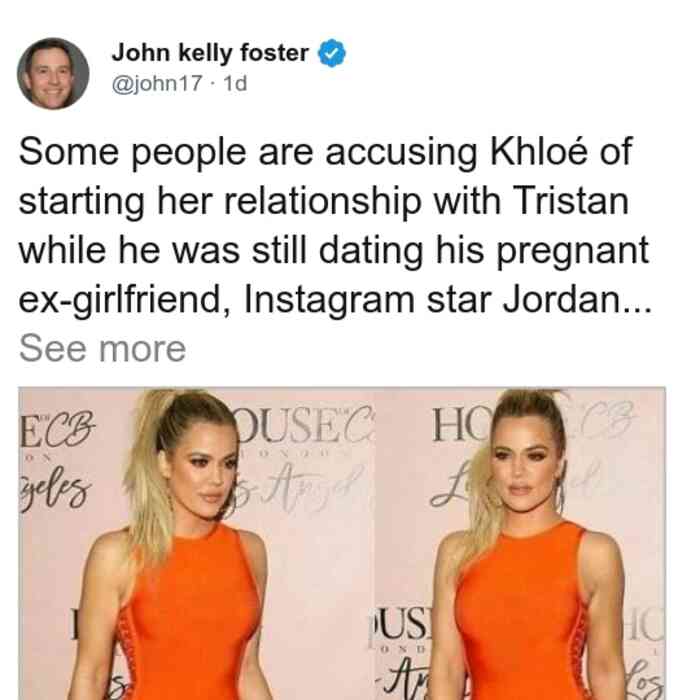
Task: Open the 1d timestamp of the post
Action: click(x=235, y=83)
